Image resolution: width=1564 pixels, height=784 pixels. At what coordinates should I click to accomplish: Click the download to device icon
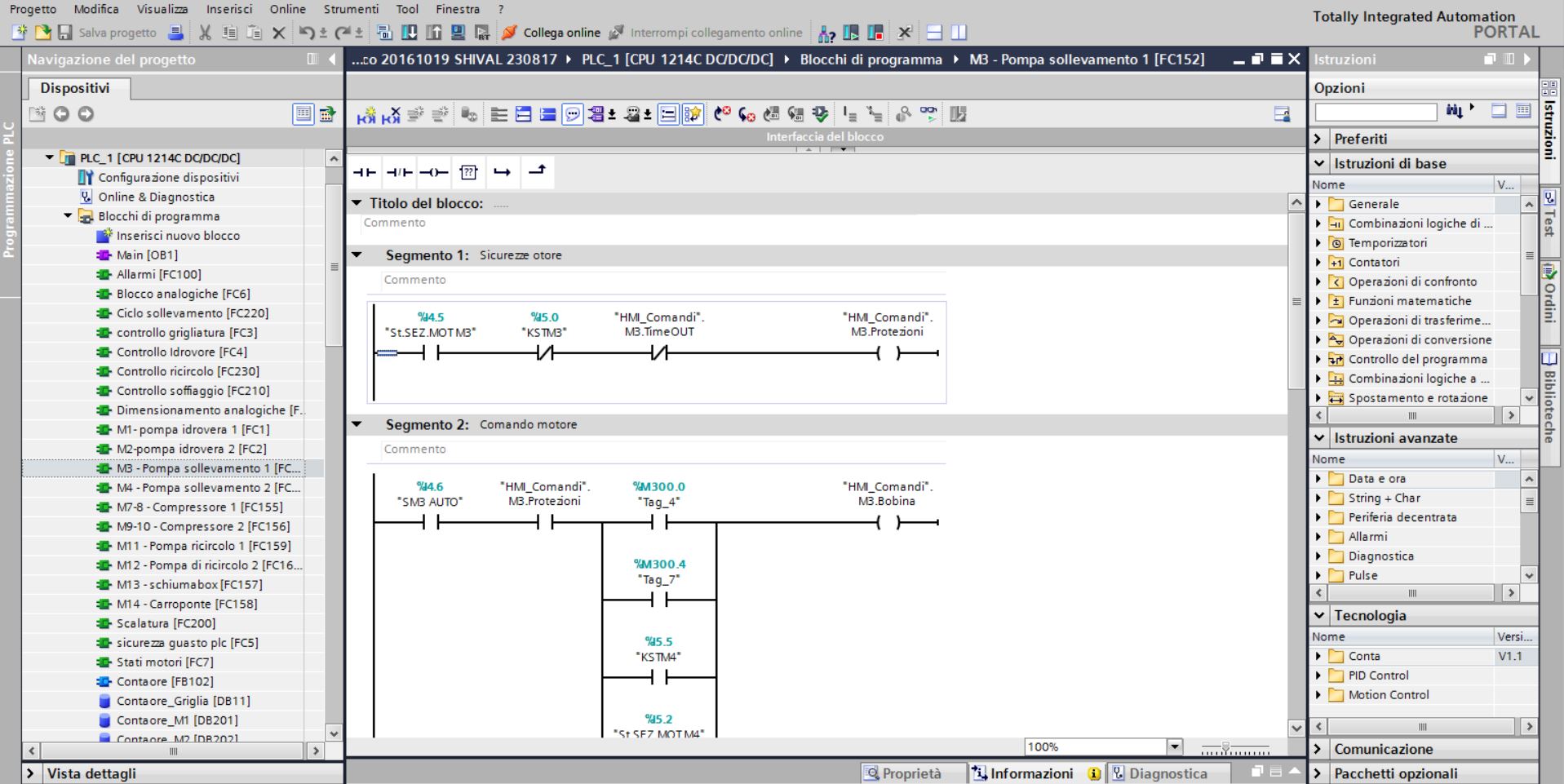click(x=407, y=33)
